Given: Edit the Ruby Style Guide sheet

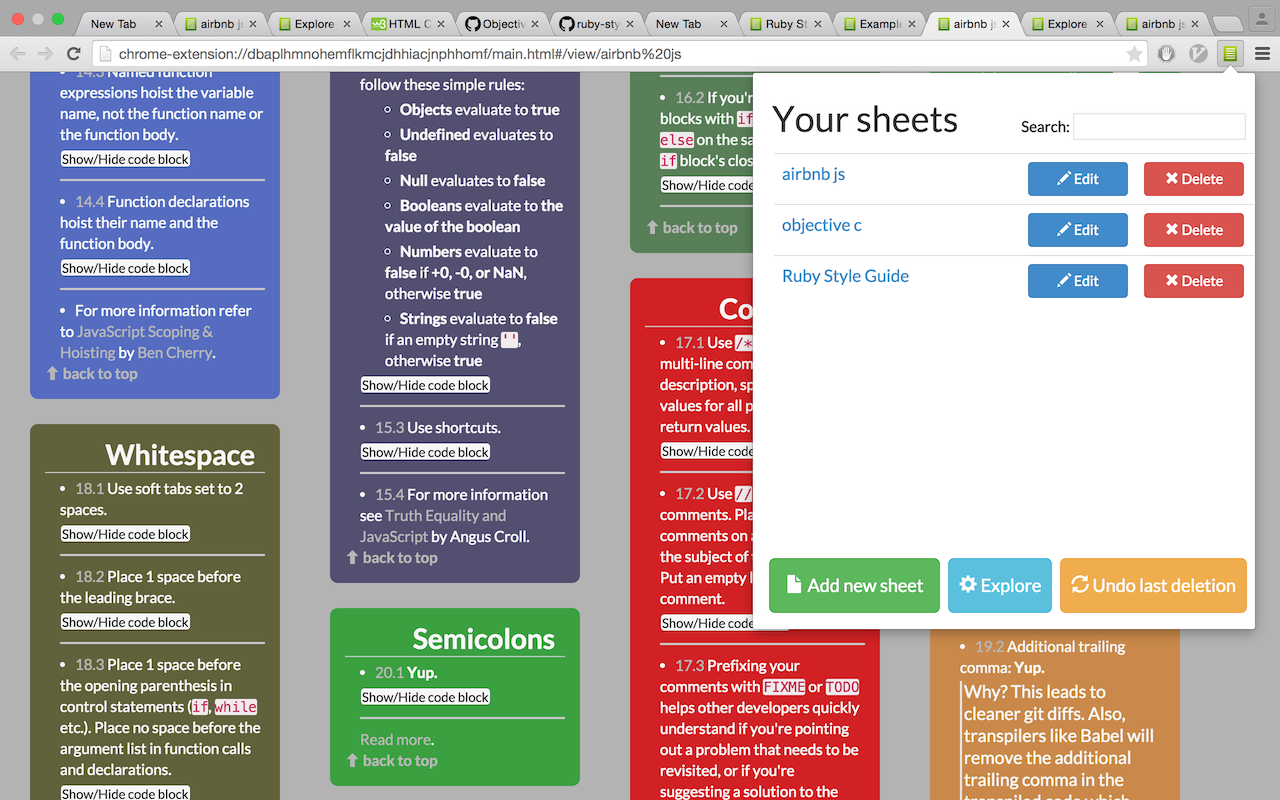Looking at the screenshot, I should click(x=1078, y=281).
